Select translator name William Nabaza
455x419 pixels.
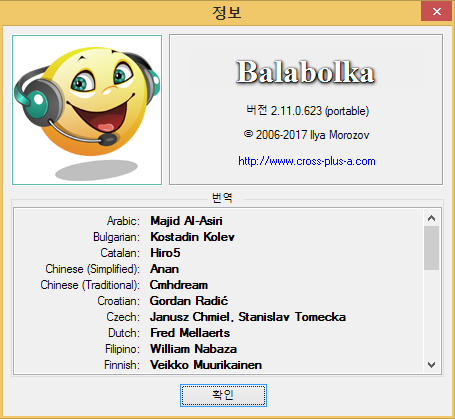coord(193,349)
